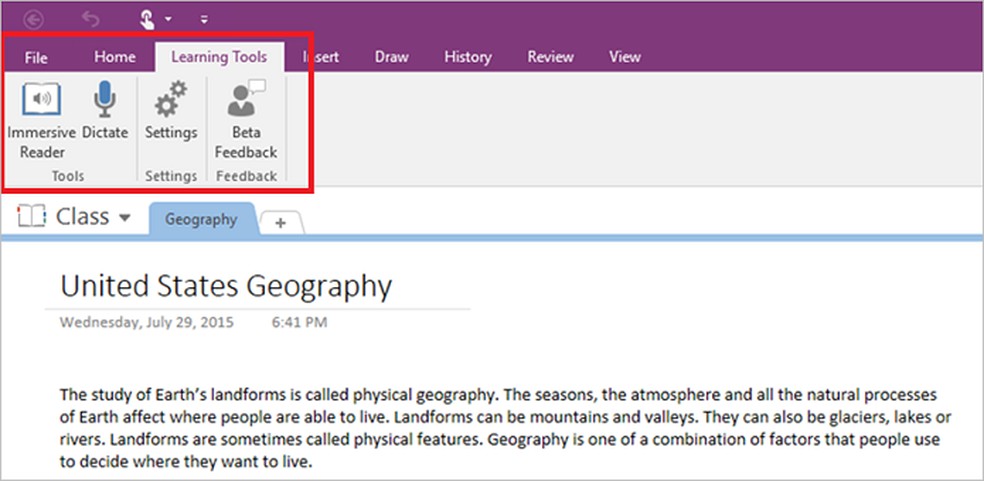The image size is (984, 481).
Task: Open Customize Quick Access Toolbar dropdown
Action: [204, 19]
